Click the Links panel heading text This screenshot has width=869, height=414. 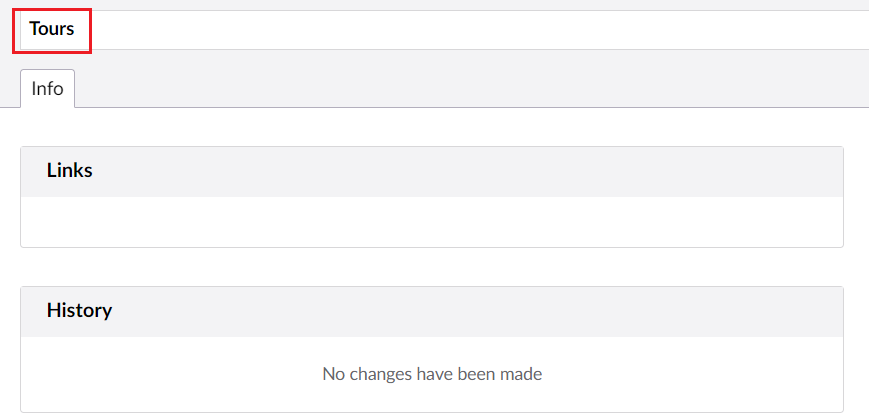pos(69,171)
